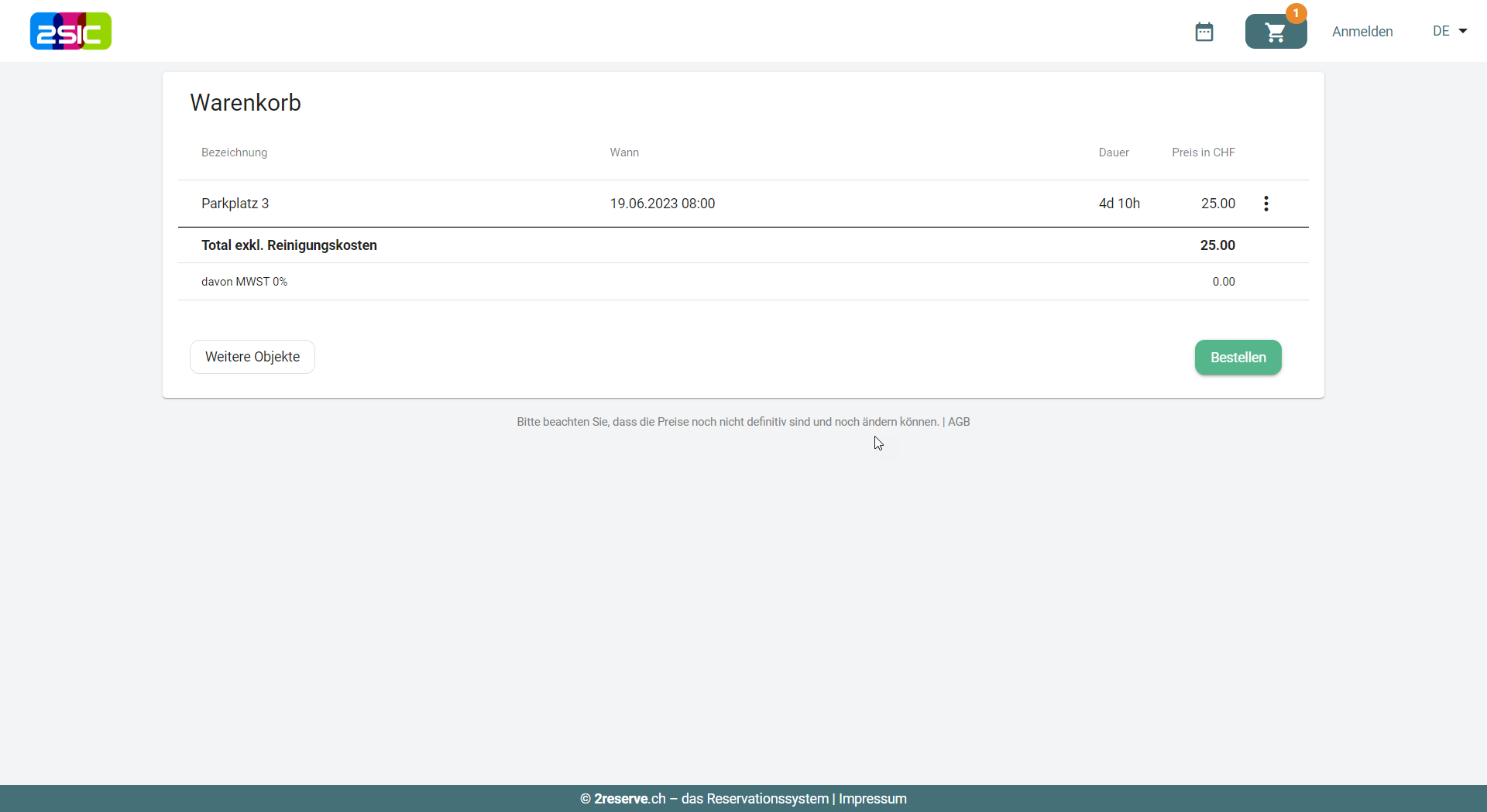This screenshot has width=1487, height=812.
Task: Click the Dauer column header
Action: tap(1114, 152)
